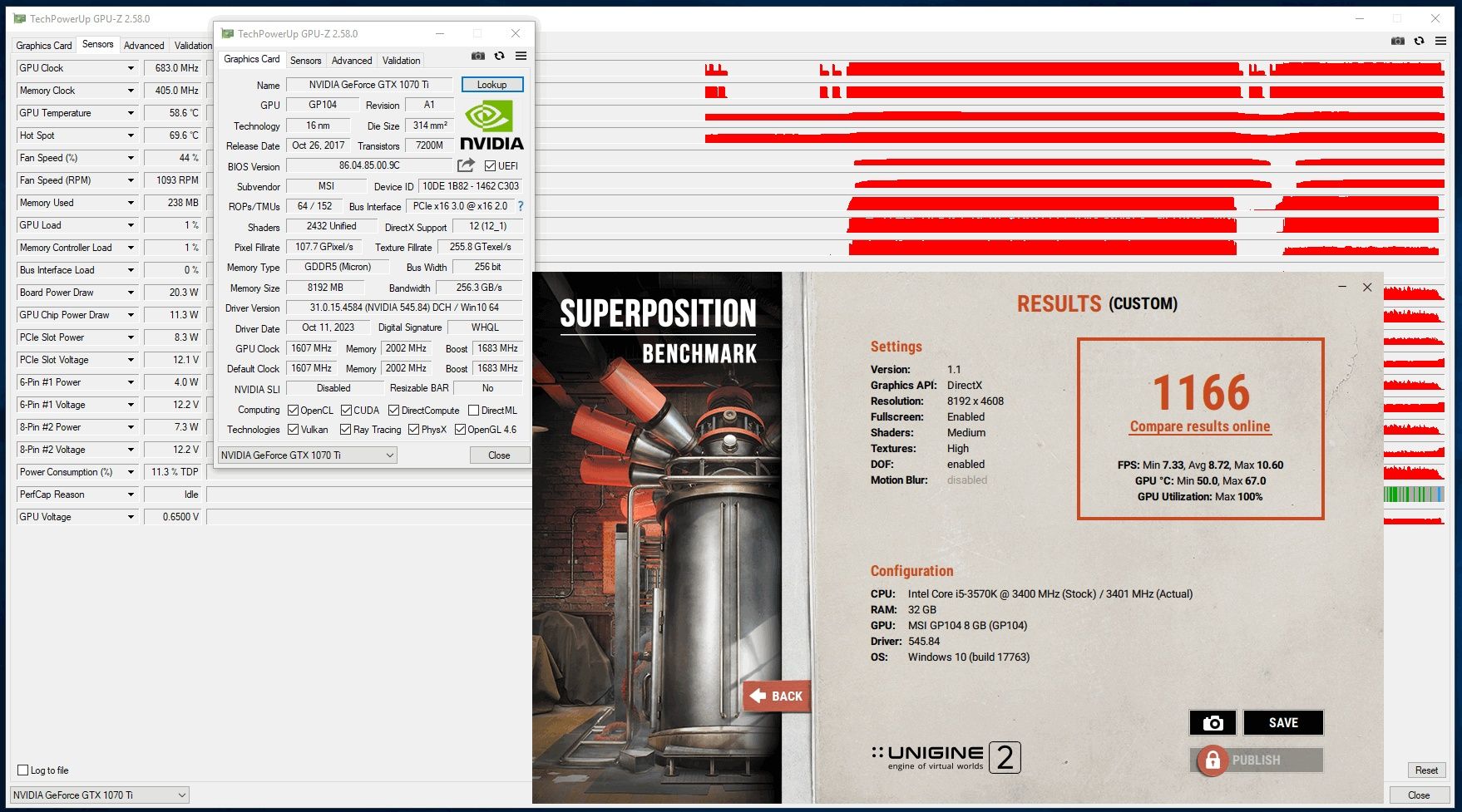Image resolution: width=1462 pixels, height=812 pixels.
Task: Click the Bus Interface question mark icon
Action: pos(521,206)
